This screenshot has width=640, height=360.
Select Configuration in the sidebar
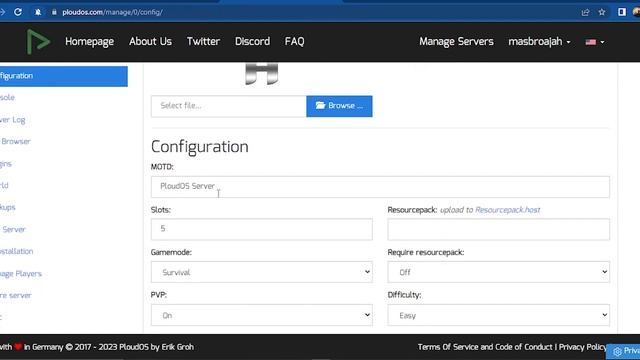(x=64, y=76)
